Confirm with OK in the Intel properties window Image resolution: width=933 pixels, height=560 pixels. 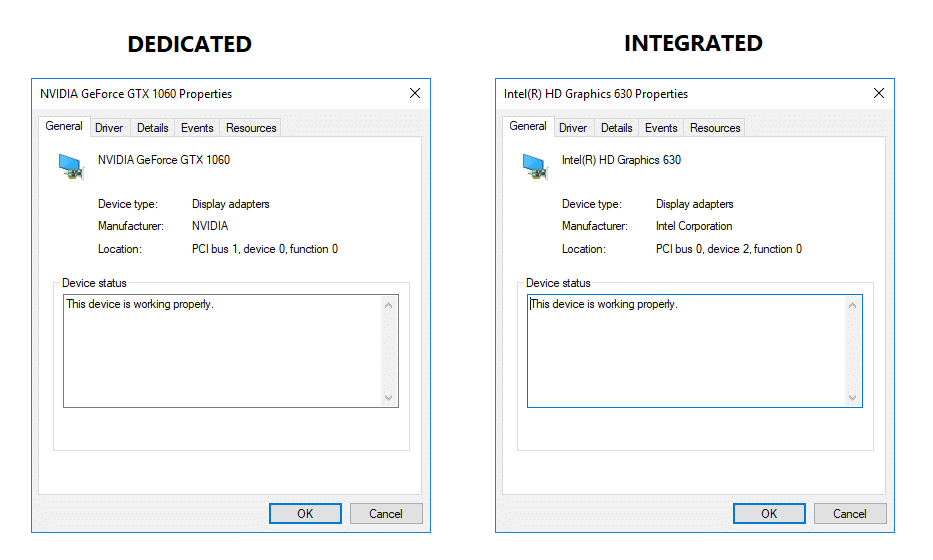[769, 514]
